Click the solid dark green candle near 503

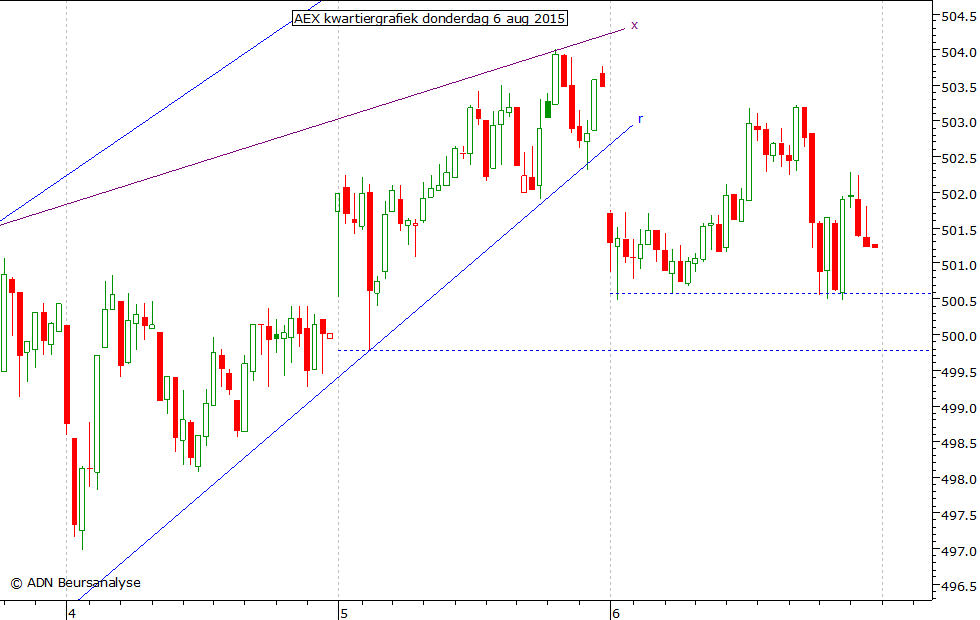pyautogui.click(x=548, y=109)
